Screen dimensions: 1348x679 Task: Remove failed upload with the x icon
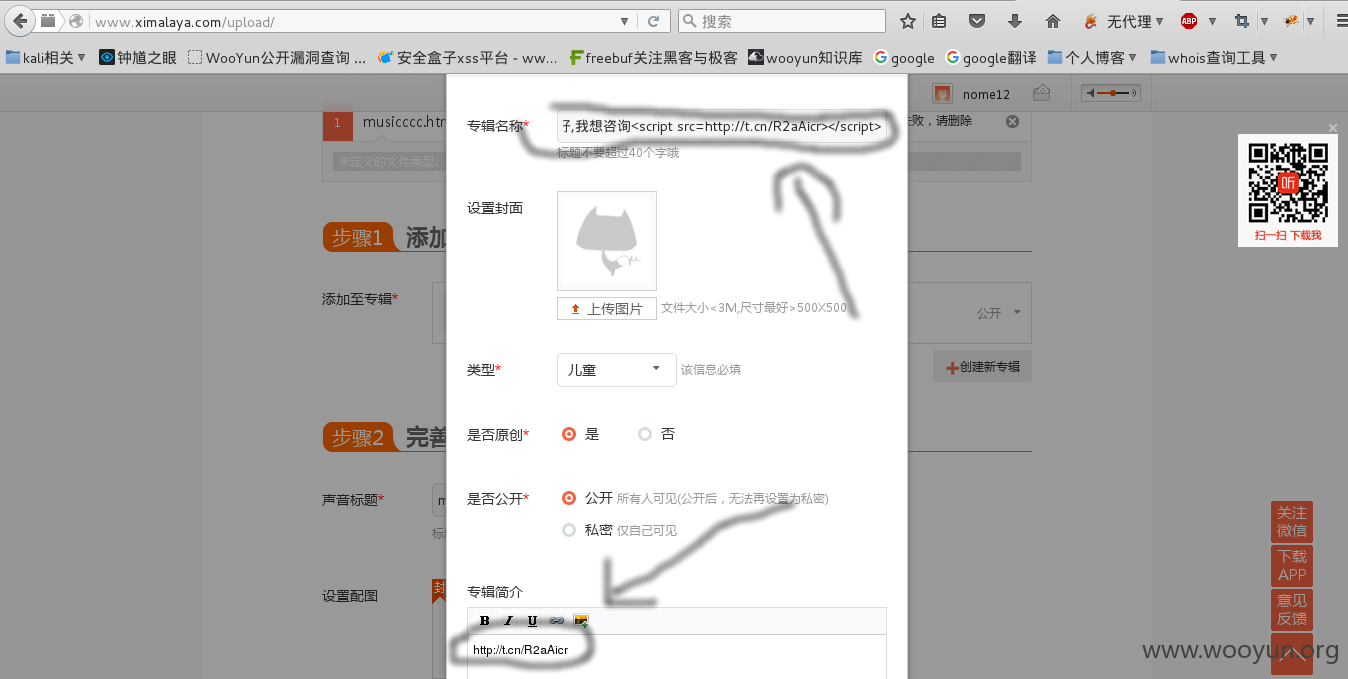point(1012,121)
